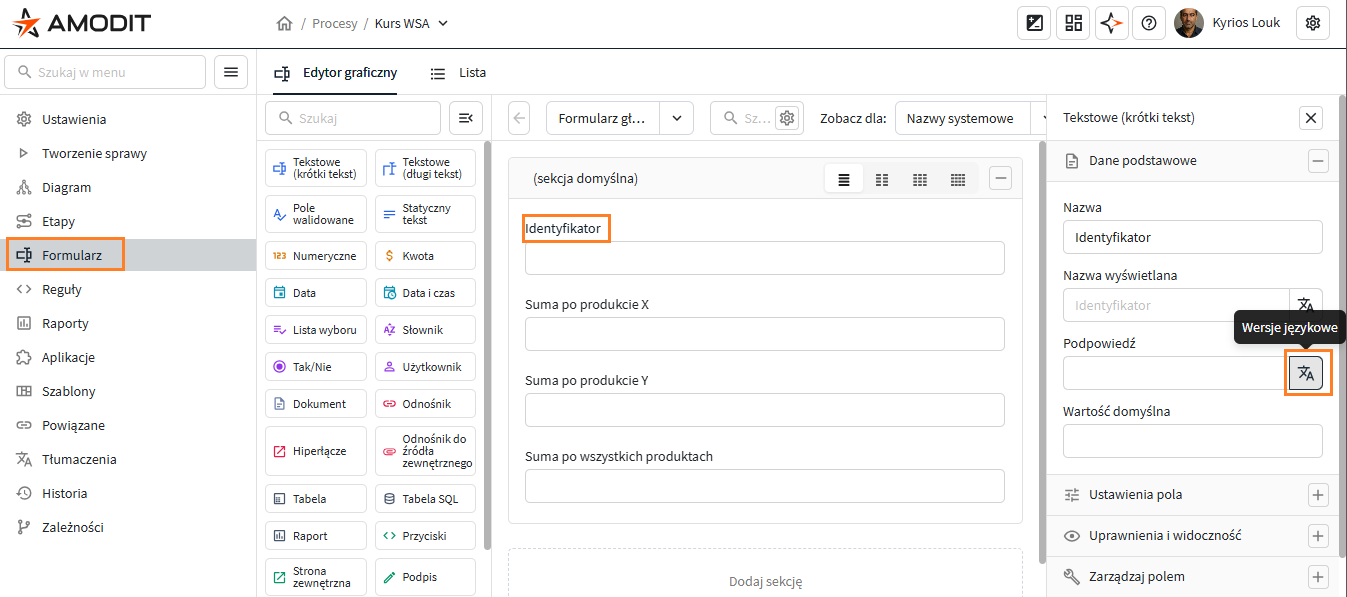Viewport: 1347px width, 597px height.
Task: Close the field properties panel
Action: click(x=1311, y=118)
